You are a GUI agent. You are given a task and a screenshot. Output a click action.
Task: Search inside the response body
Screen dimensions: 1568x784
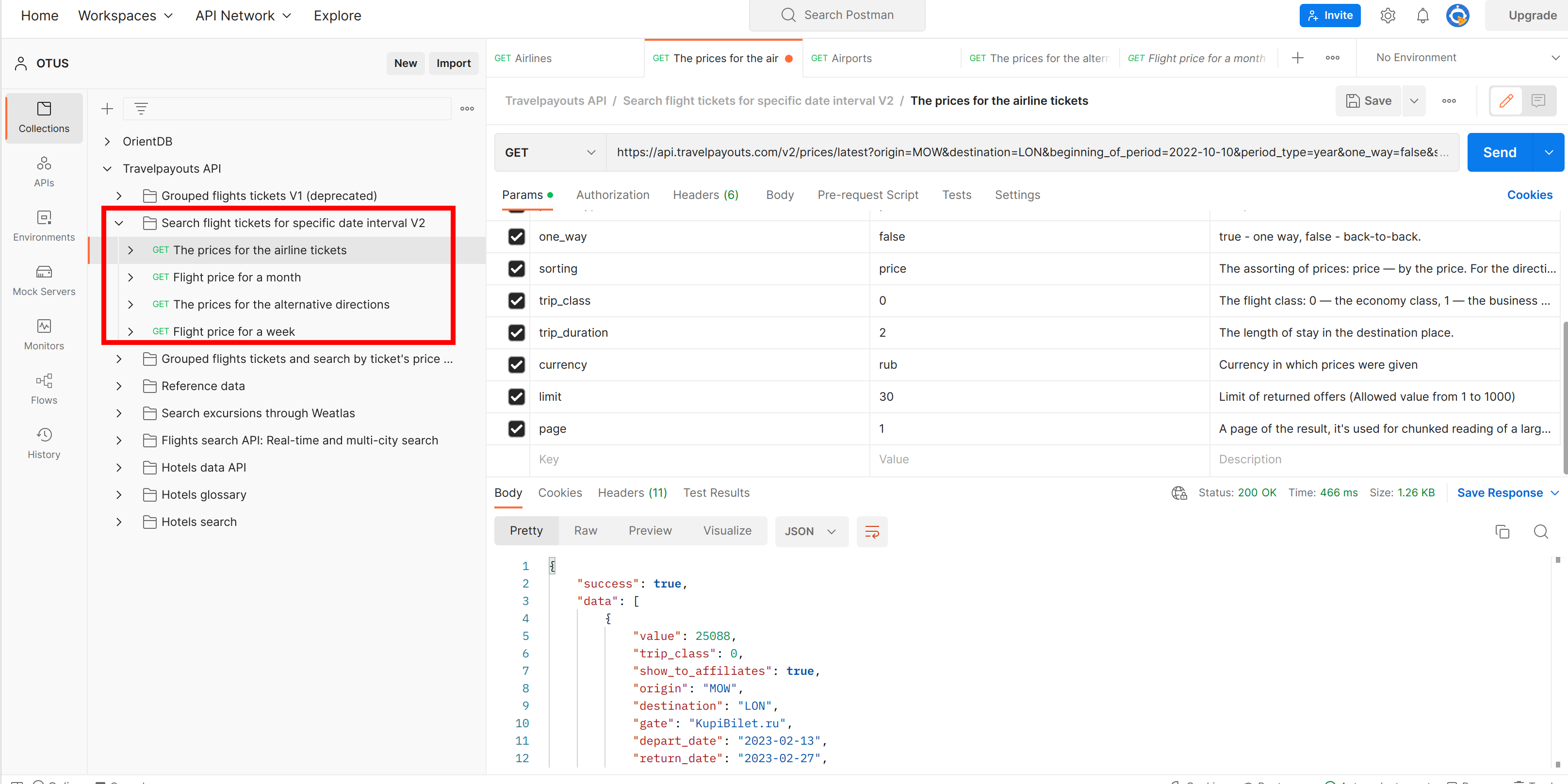(1541, 531)
